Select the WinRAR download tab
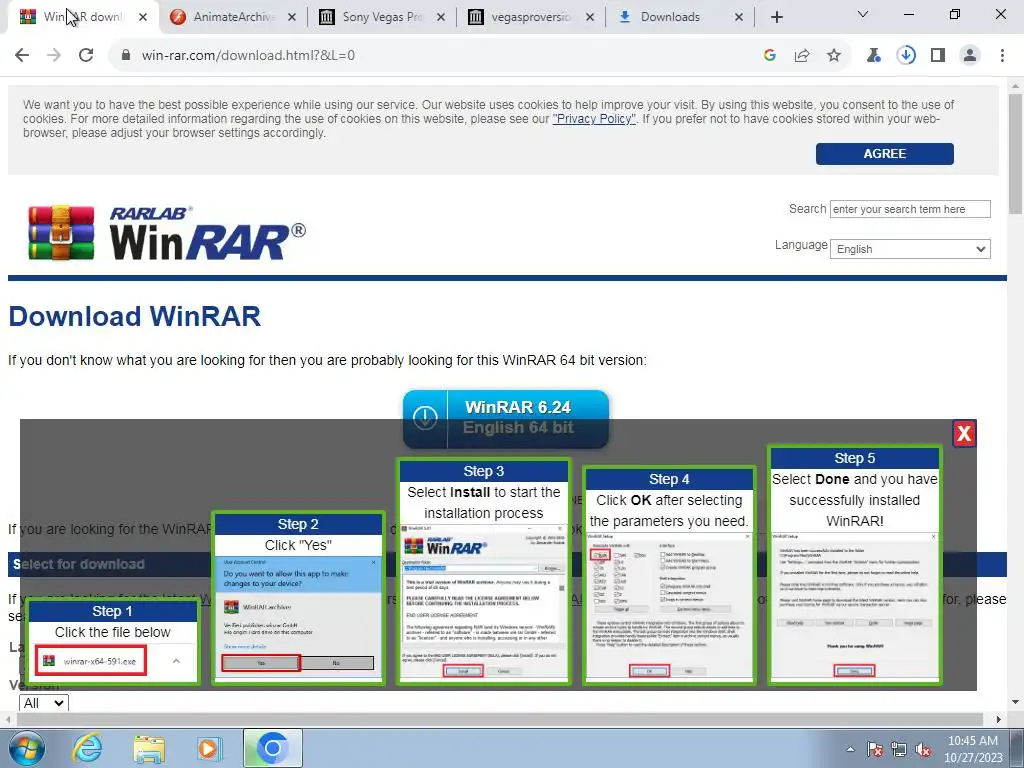This screenshot has height=768, width=1024. 82,17
